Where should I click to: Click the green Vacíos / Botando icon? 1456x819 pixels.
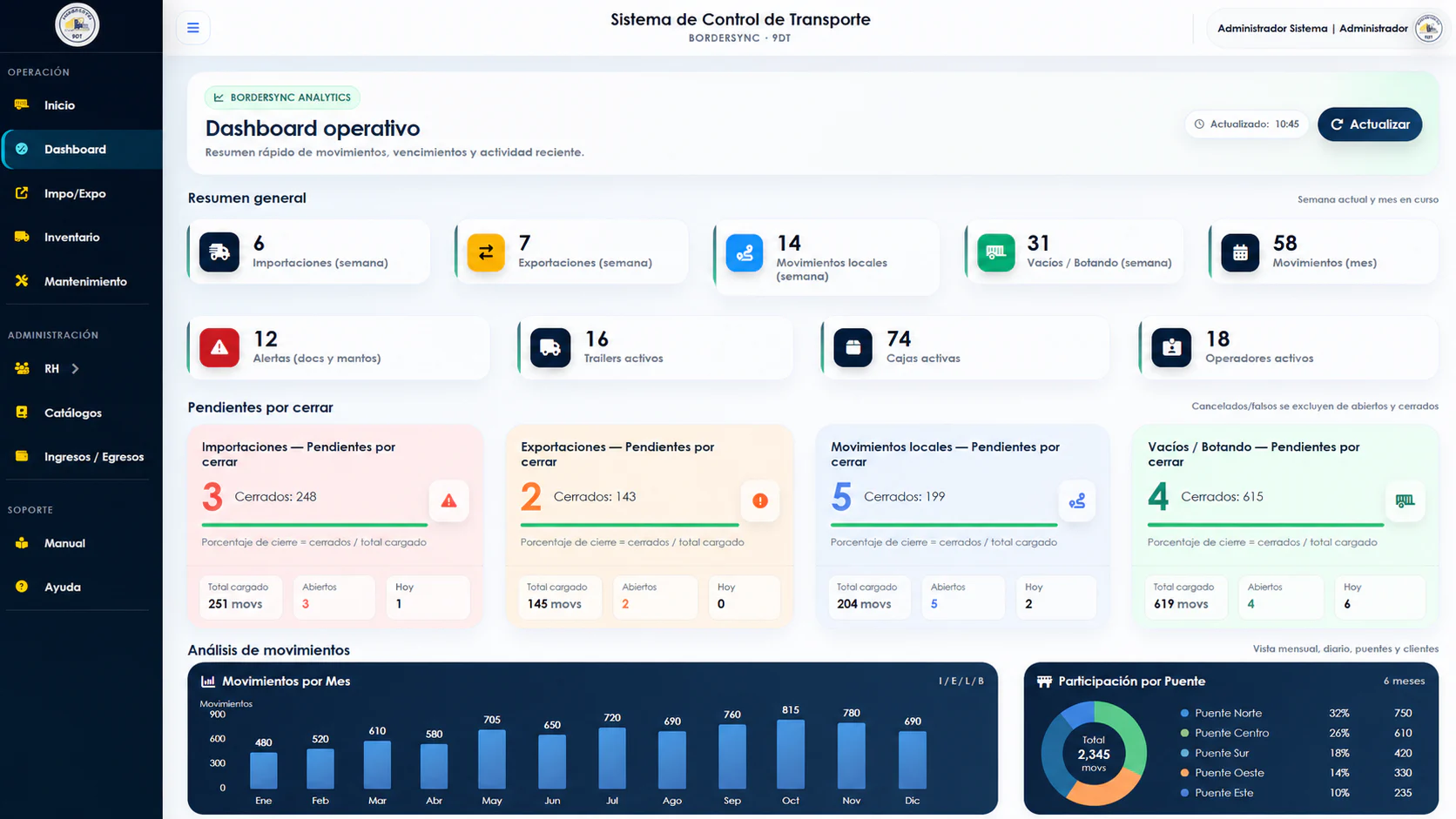(996, 252)
